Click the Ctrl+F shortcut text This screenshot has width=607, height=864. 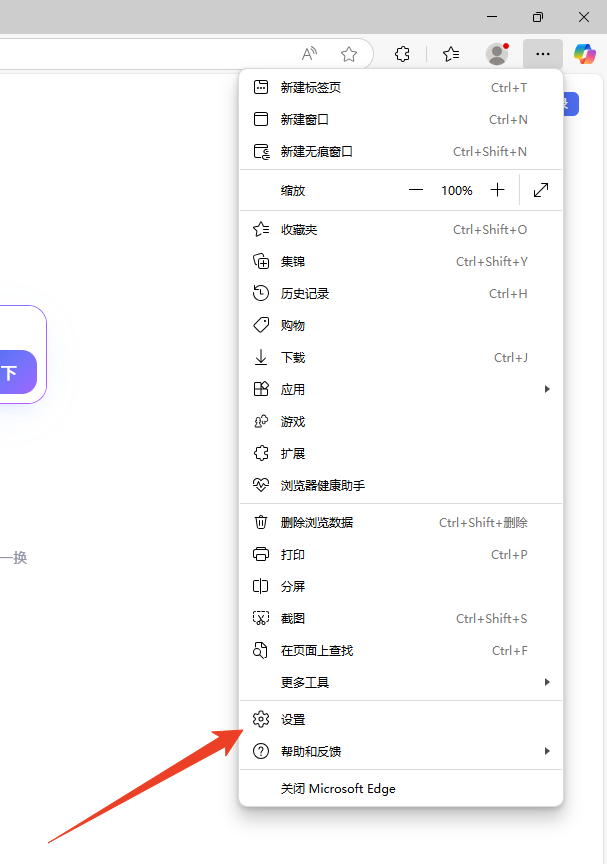510,651
